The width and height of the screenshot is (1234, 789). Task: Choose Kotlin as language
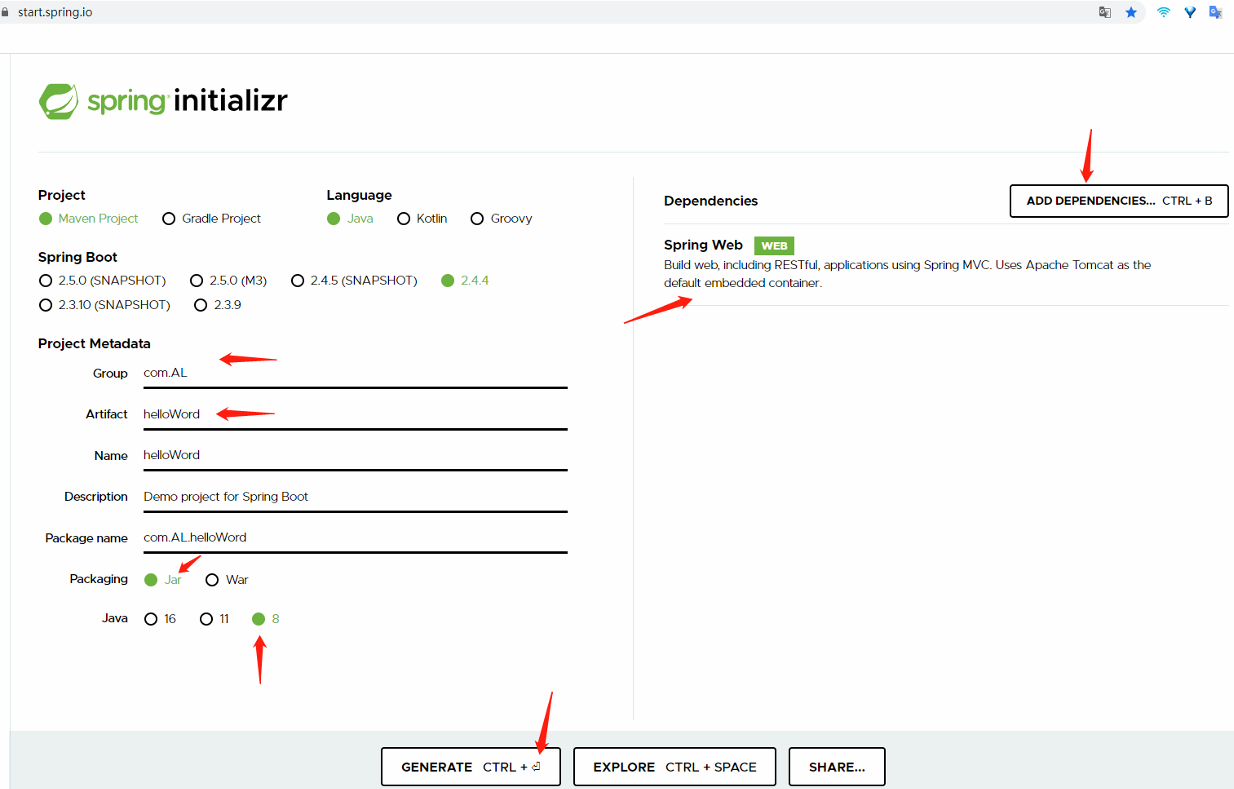[x=422, y=218]
